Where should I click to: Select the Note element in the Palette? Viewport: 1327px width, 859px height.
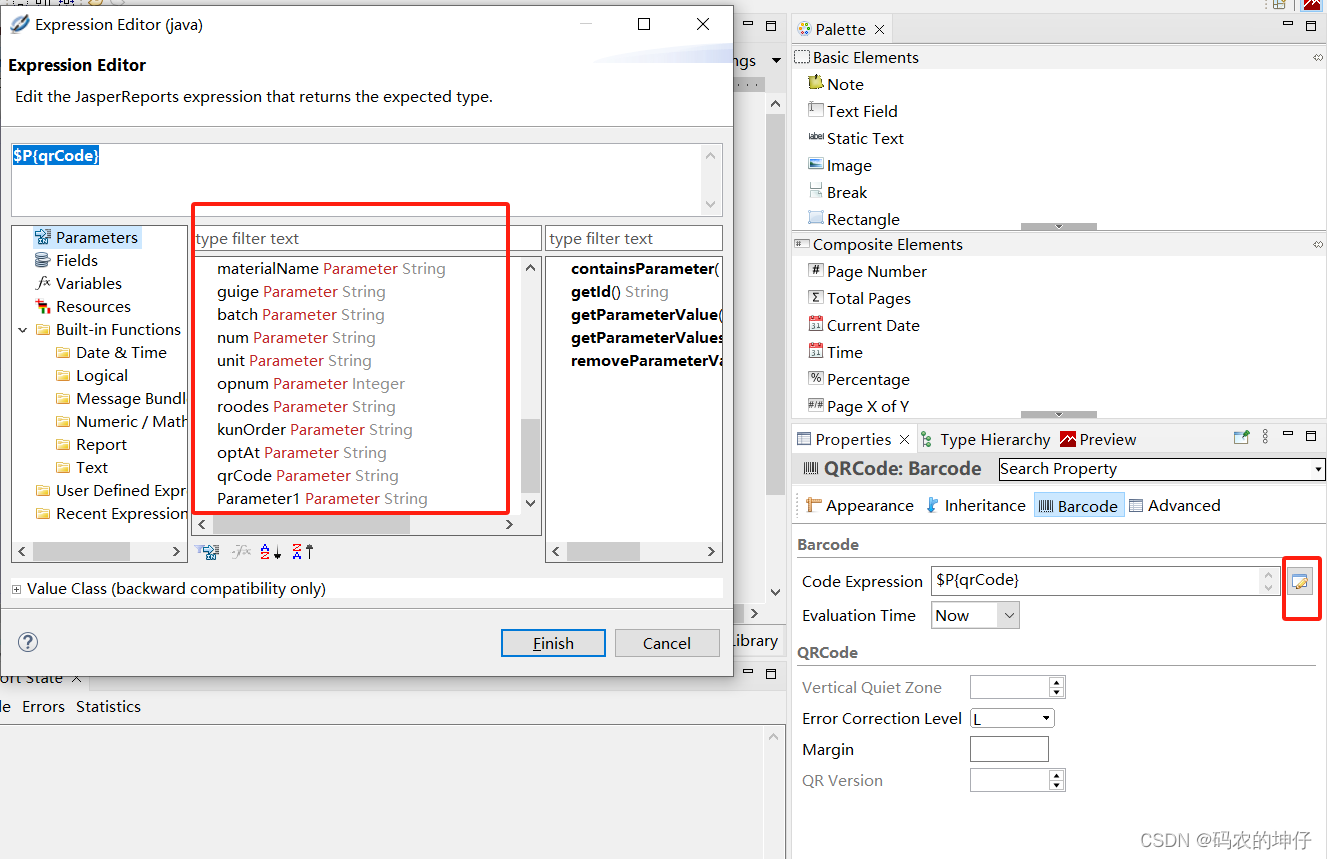[x=843, y=84]
